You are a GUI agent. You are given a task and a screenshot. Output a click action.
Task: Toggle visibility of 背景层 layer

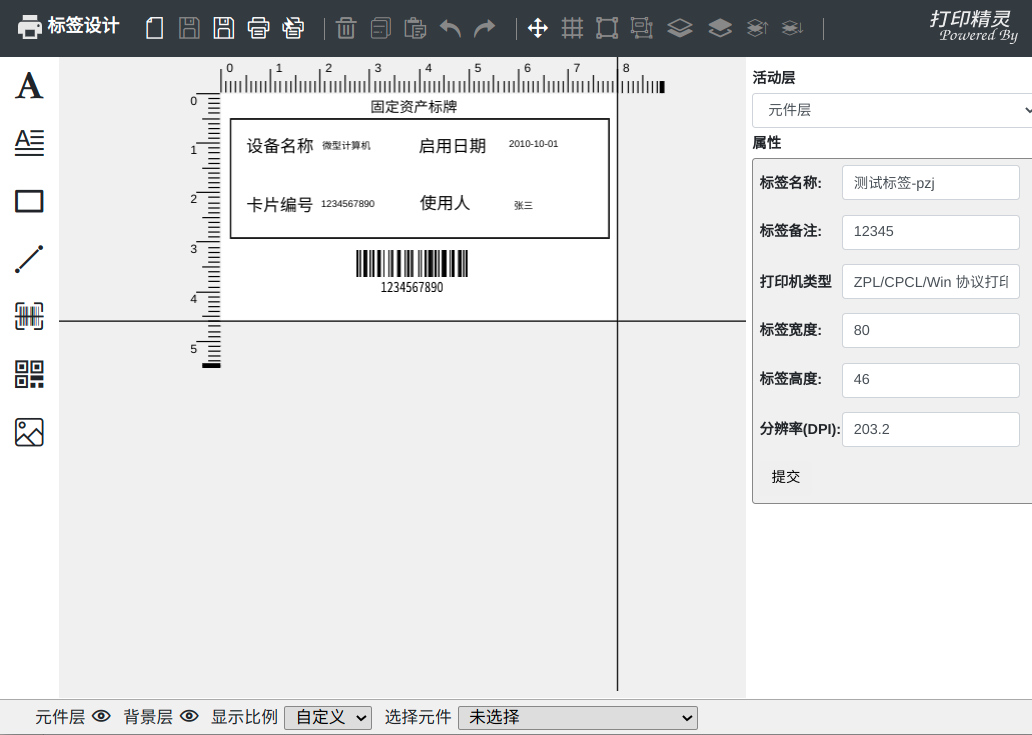coord(189,717)
